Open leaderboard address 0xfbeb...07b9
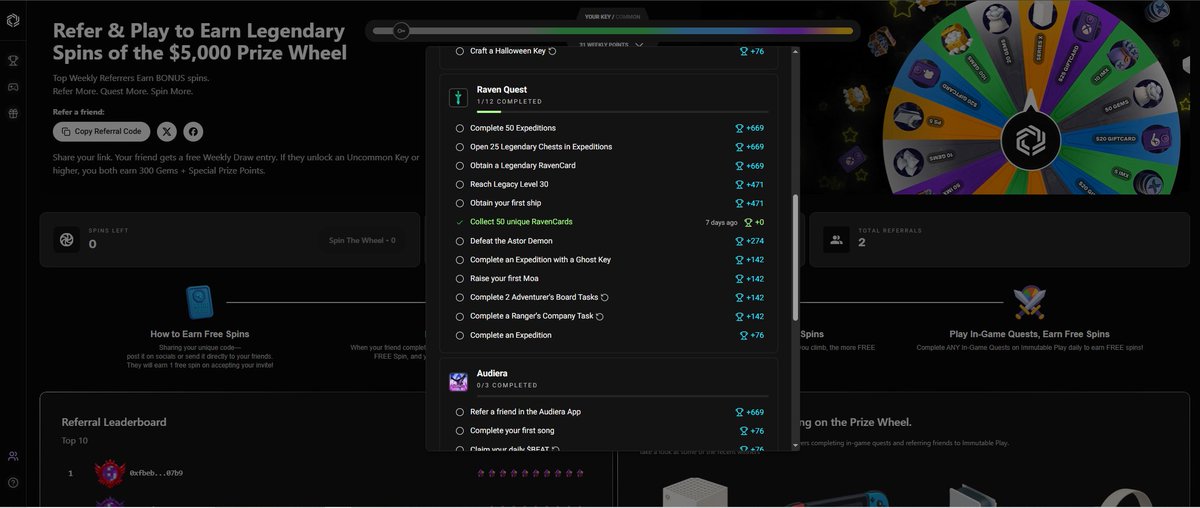The image size is (1200, 508). click(x=156, y=473)
